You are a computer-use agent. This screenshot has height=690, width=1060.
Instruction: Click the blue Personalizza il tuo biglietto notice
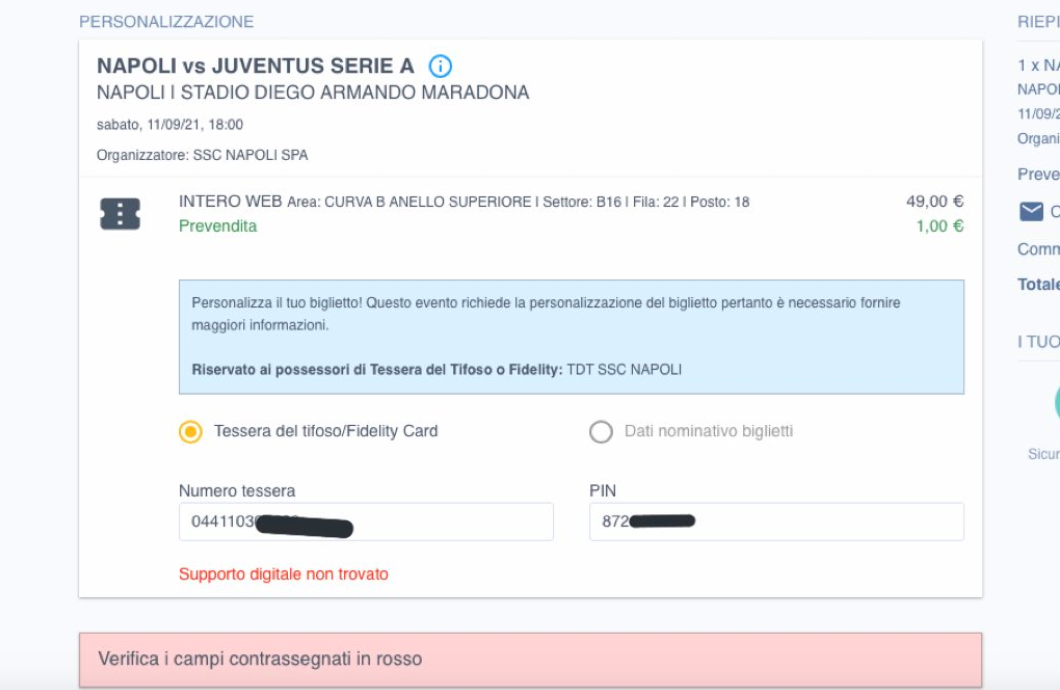tap(571, 337)
